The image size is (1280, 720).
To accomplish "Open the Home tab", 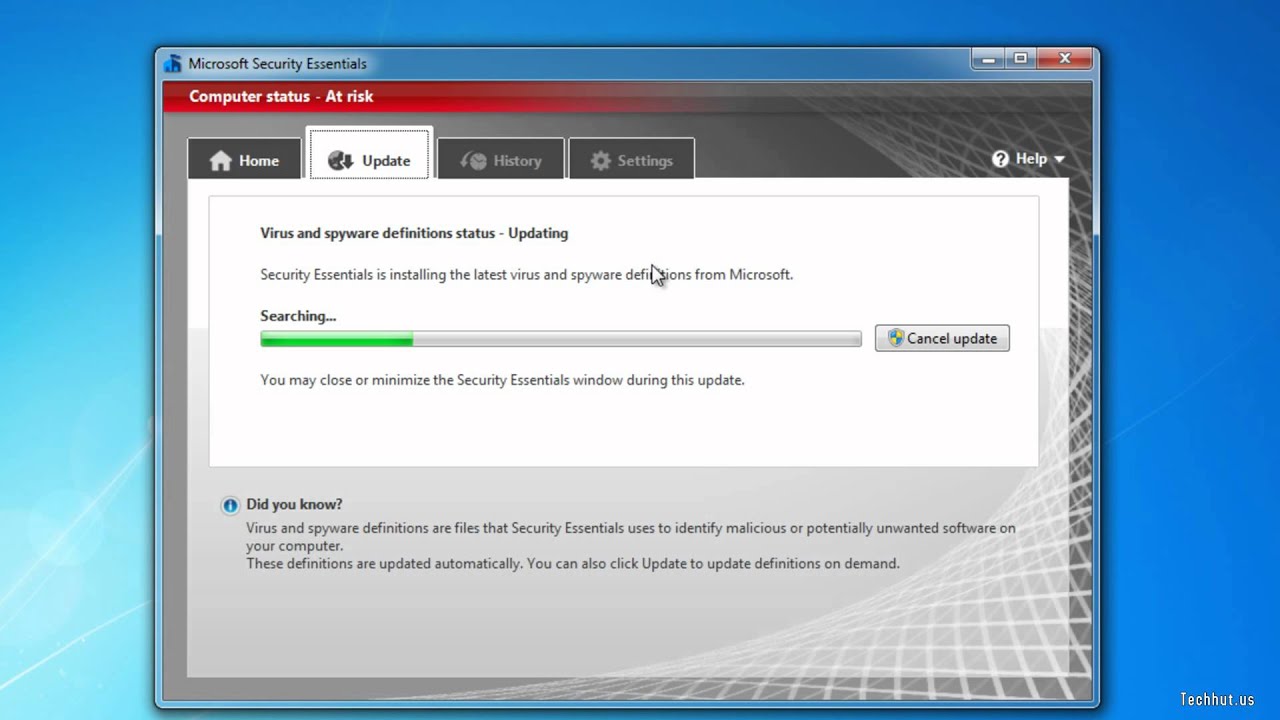I will [244, 160].
